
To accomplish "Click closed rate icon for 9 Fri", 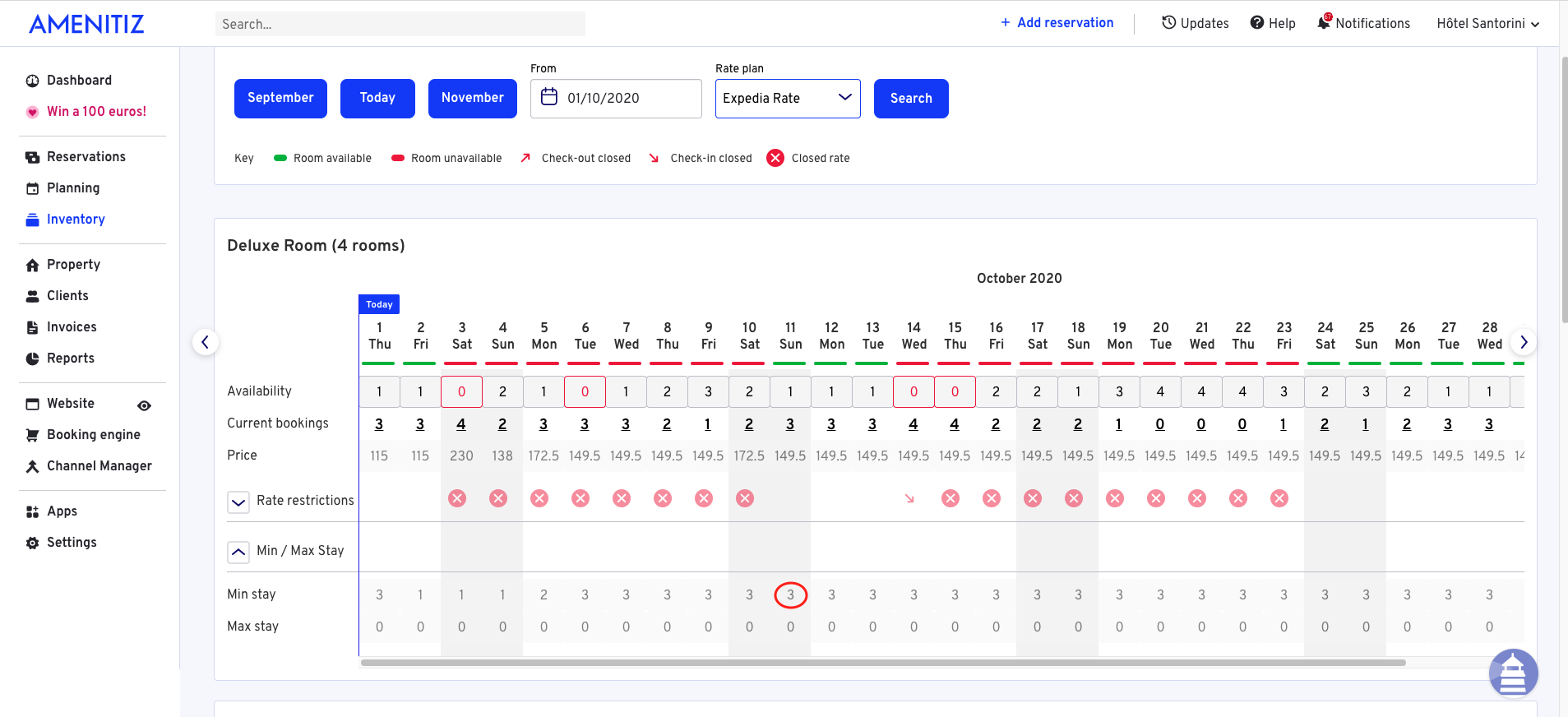I will coord(704,498).
